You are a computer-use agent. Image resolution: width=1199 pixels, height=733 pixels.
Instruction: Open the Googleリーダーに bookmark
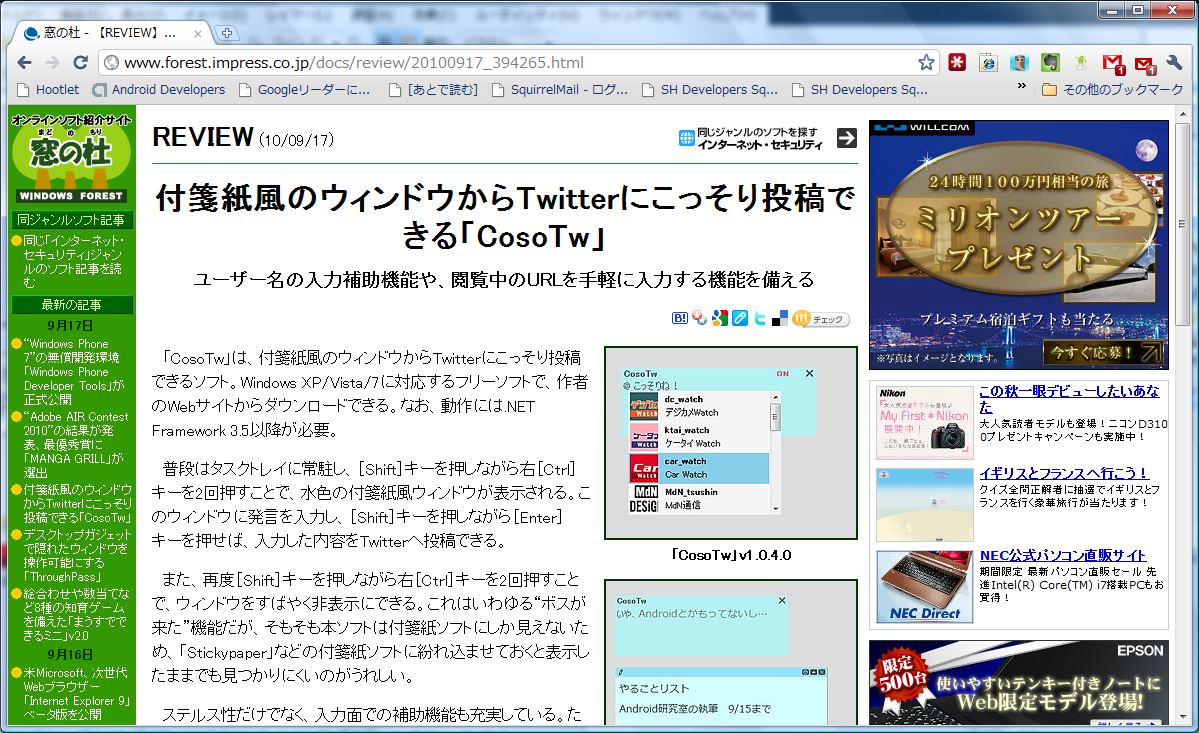point(305,89)
